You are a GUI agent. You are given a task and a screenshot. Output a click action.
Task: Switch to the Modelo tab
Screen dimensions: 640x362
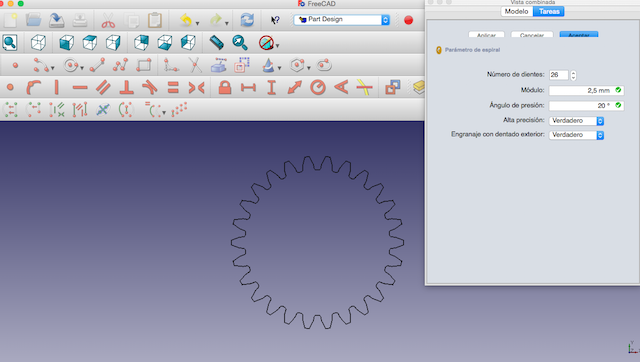516,11
